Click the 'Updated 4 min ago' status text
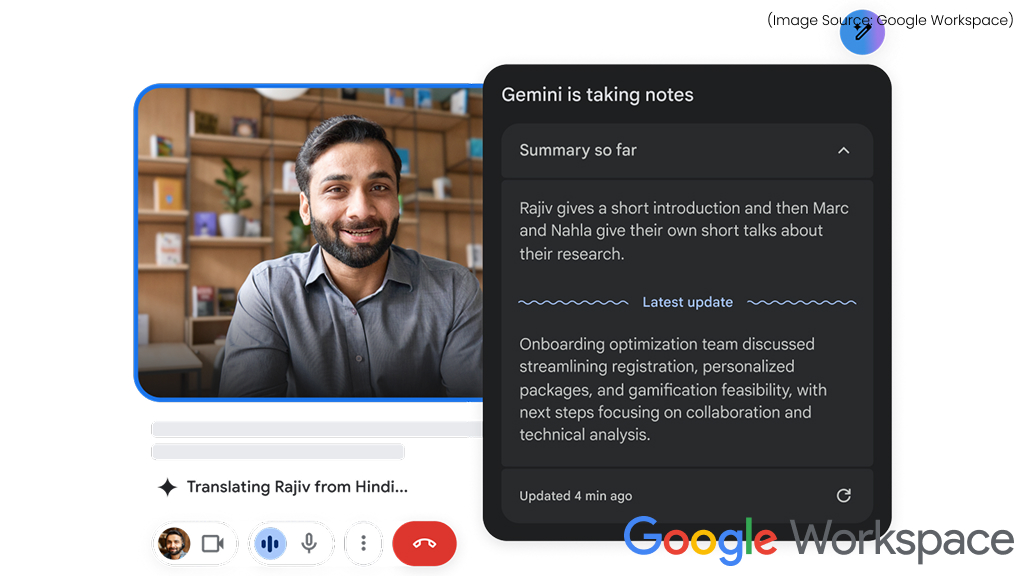 576,496
